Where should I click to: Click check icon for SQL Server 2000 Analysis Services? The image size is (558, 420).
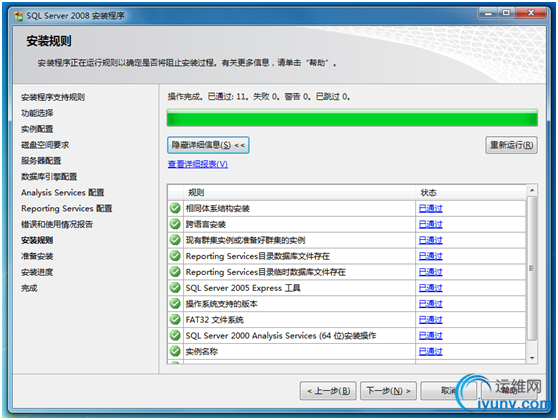(175, 335)
